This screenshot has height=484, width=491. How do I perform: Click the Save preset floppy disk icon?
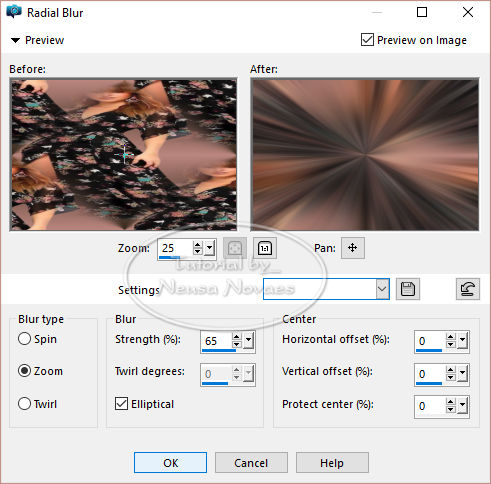pos(408,289)
